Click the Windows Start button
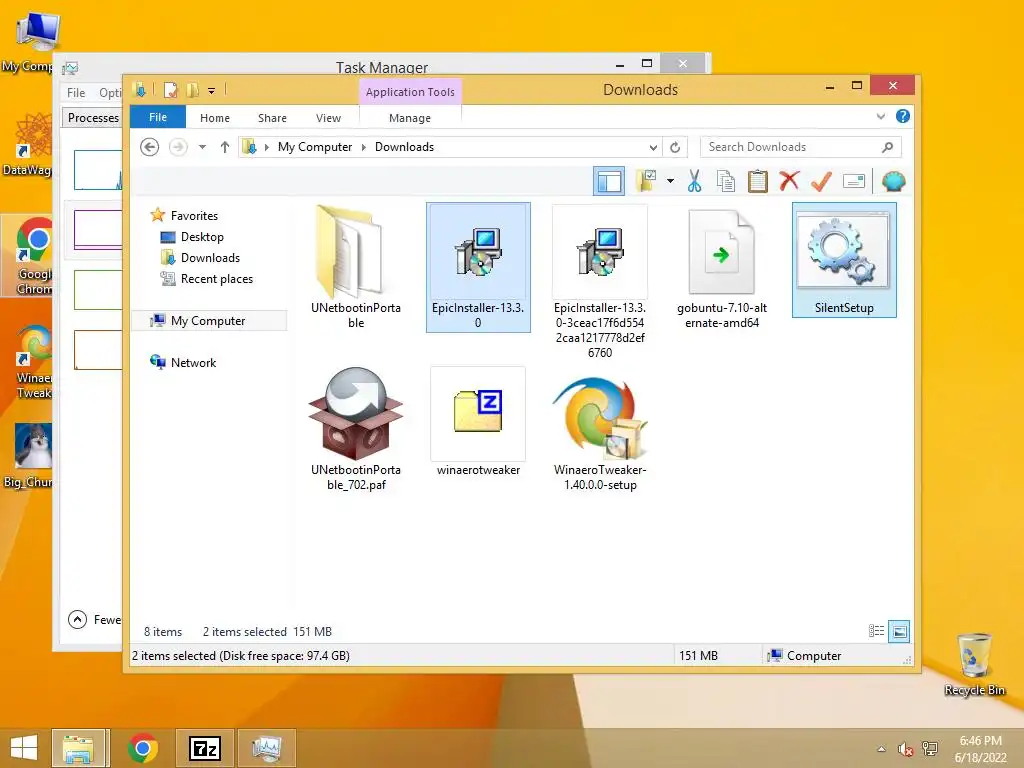This screenshot has height=768, width=1024. coord(24,748)
